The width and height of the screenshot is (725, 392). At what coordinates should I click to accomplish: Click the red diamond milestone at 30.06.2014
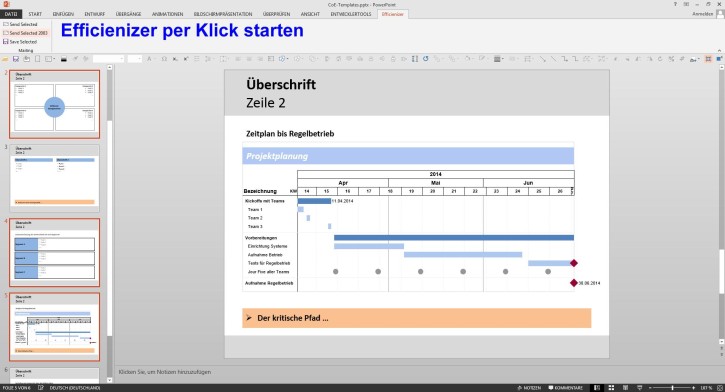coord(574,283)
